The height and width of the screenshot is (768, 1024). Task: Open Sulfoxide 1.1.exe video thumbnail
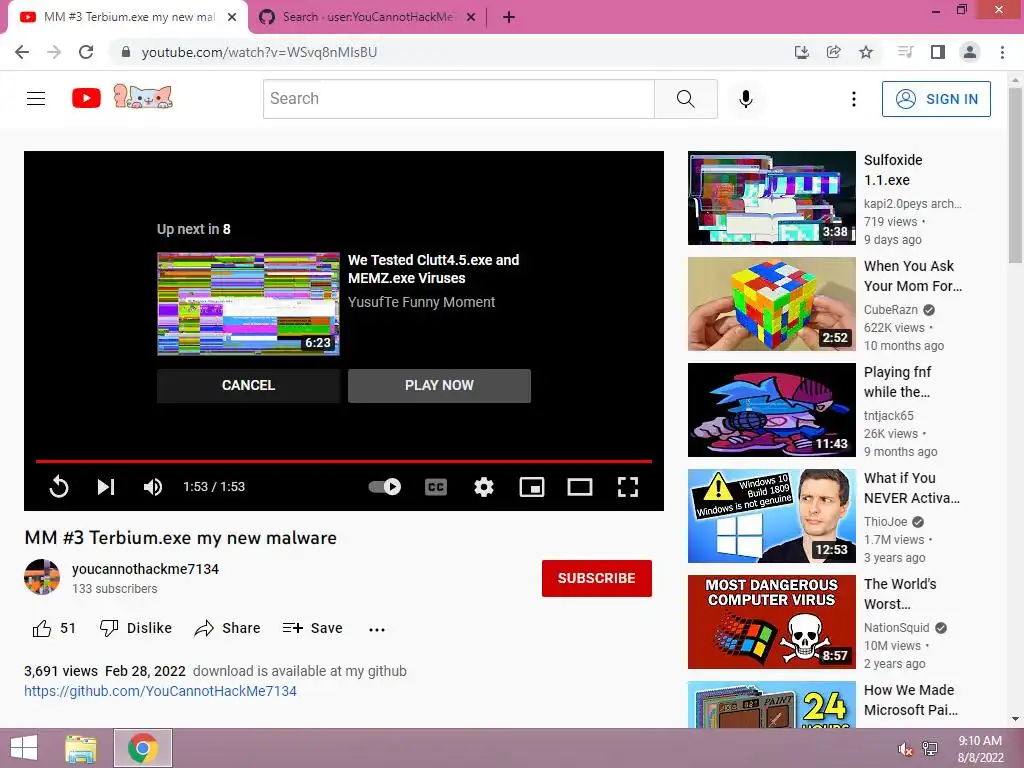771,198
